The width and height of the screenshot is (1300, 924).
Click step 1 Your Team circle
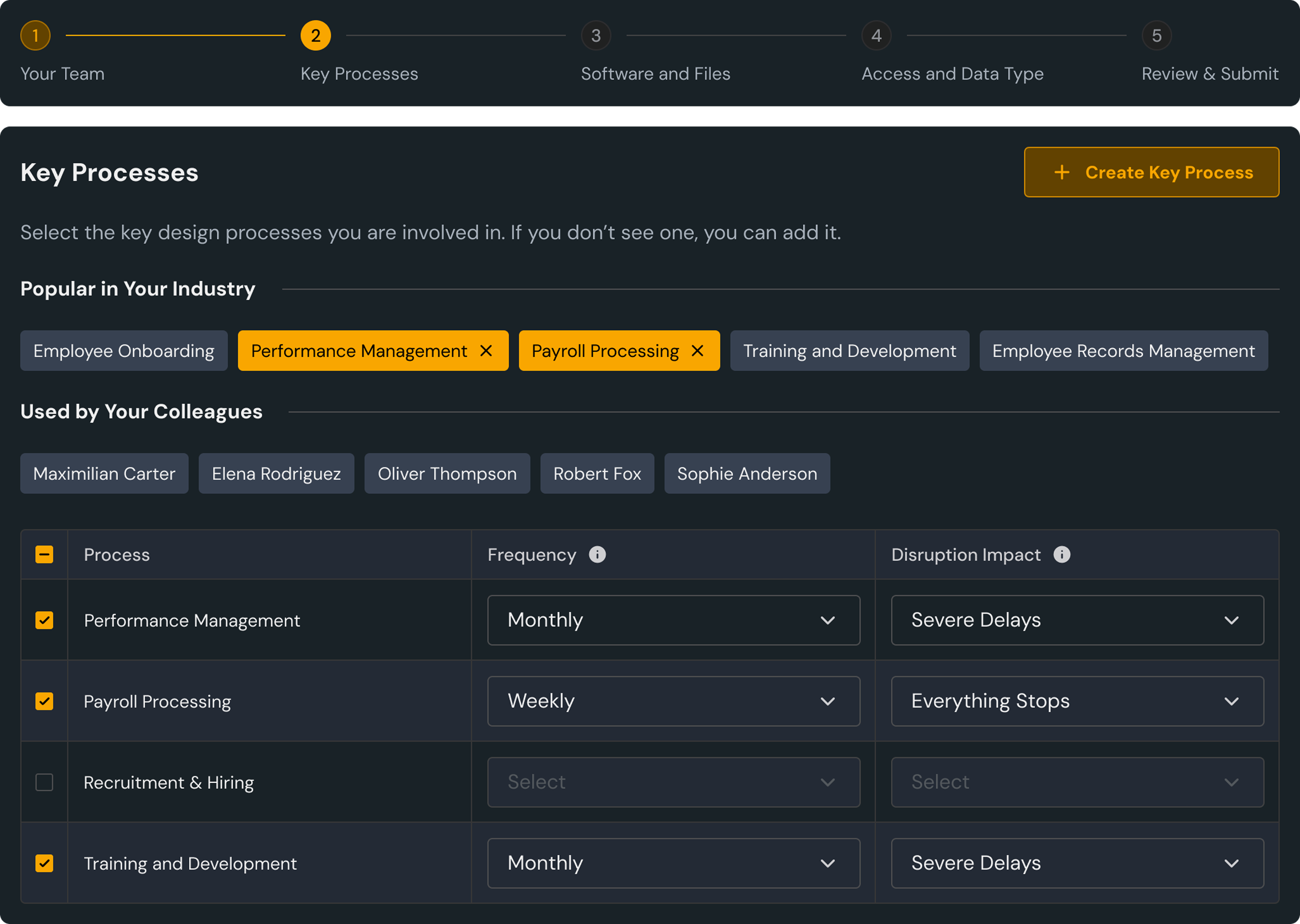35,36
